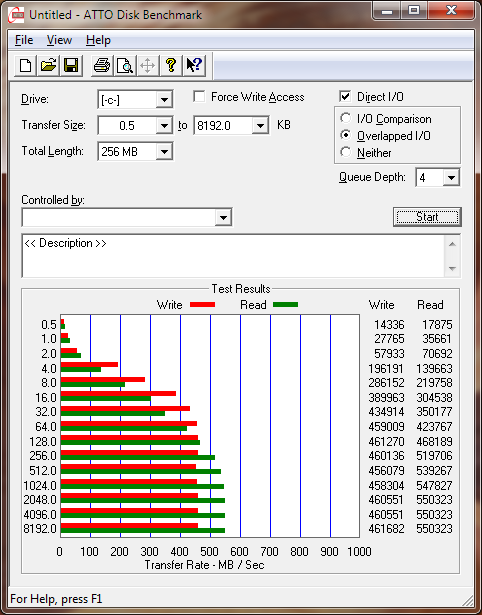Expand the Drive dropdown

click(164, 100)
